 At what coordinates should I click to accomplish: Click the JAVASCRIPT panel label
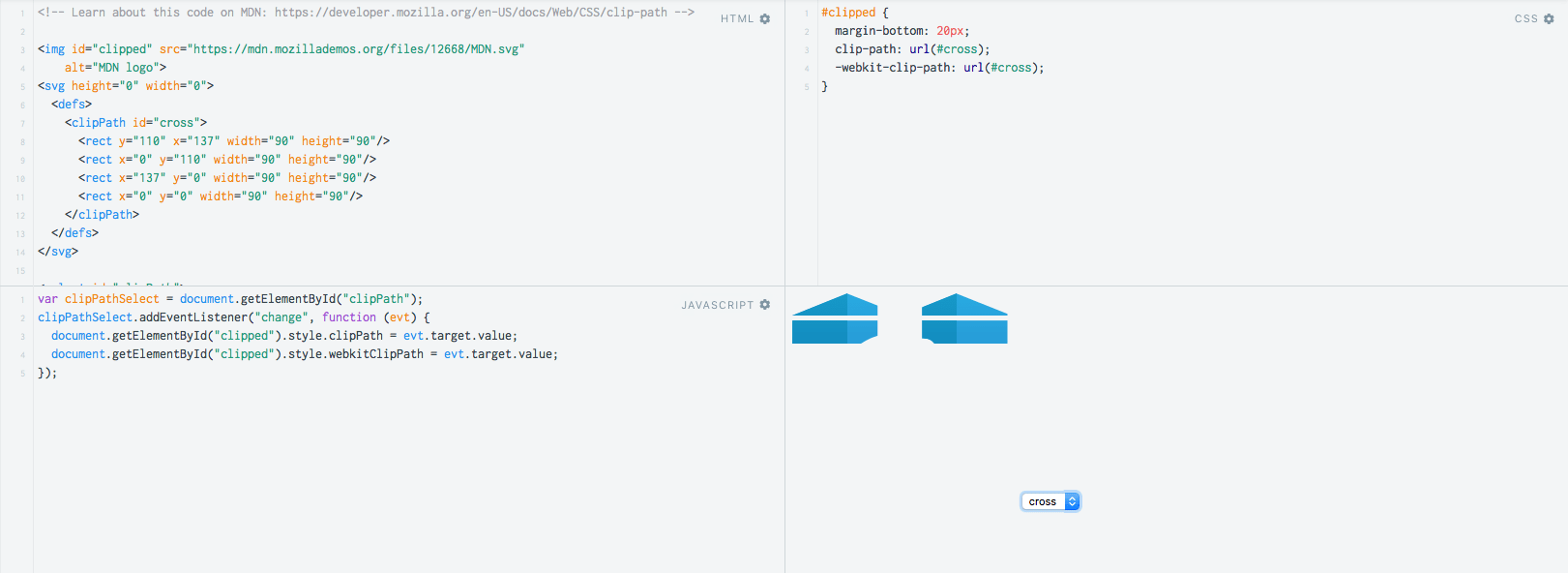coord(718,305)
